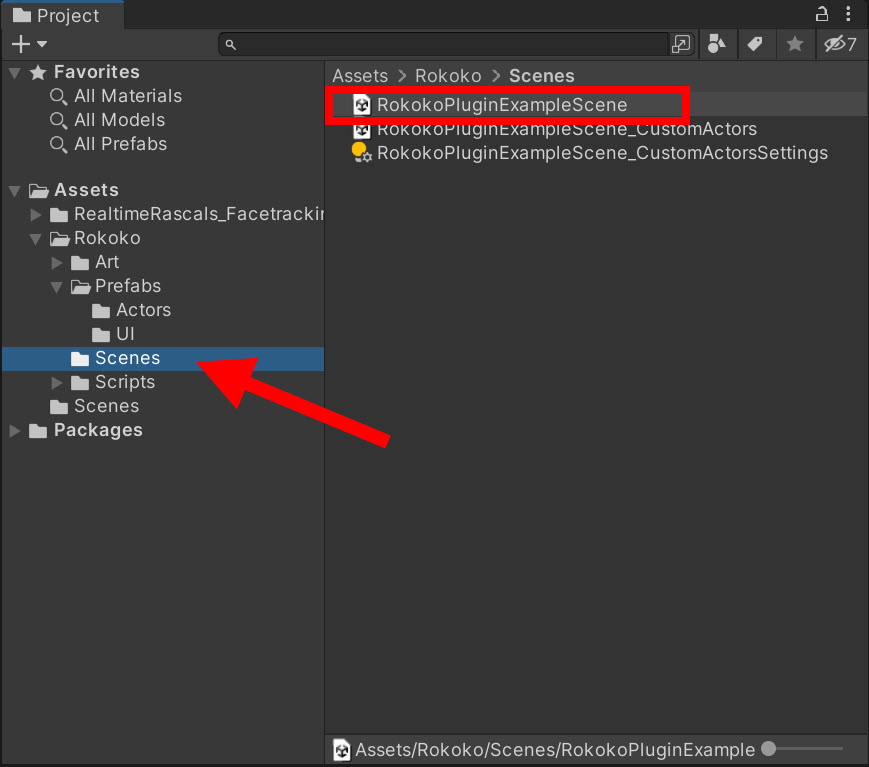Select the RealtimeRascals_Facetracking folder
869x767 pixels.
(x=187, y=214)
